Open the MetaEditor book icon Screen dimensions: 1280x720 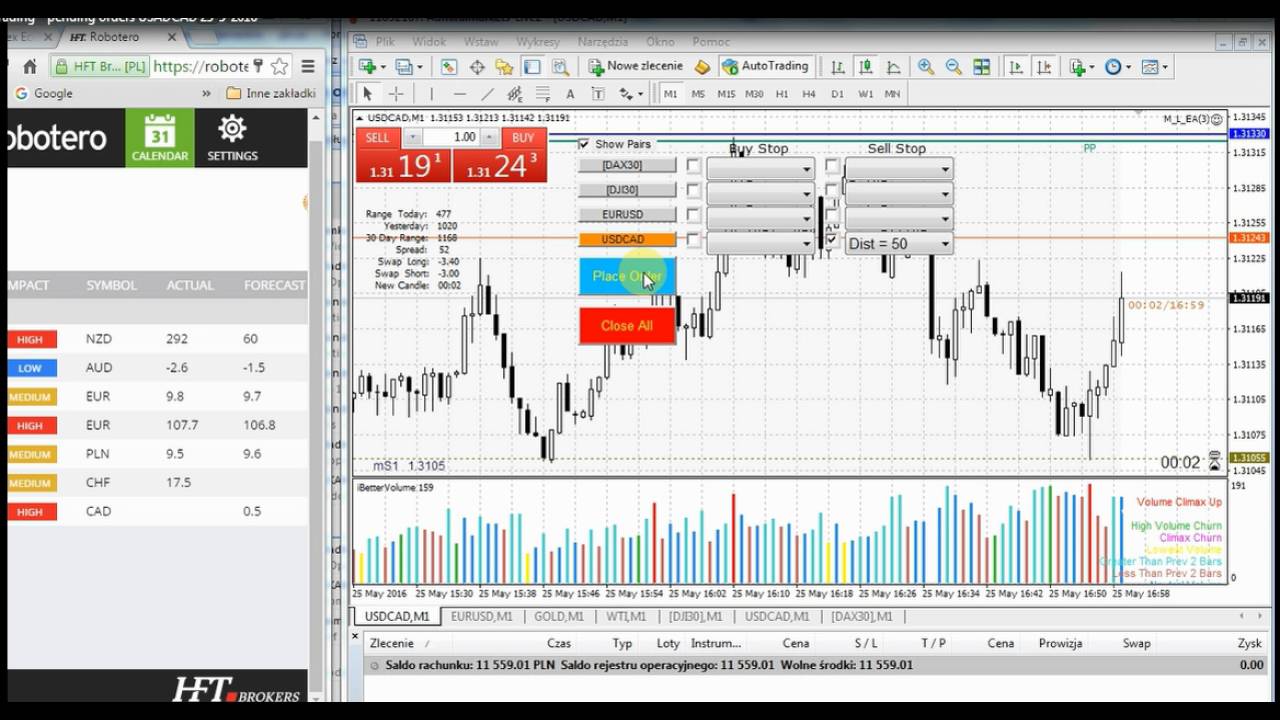[x=702, y=67]
